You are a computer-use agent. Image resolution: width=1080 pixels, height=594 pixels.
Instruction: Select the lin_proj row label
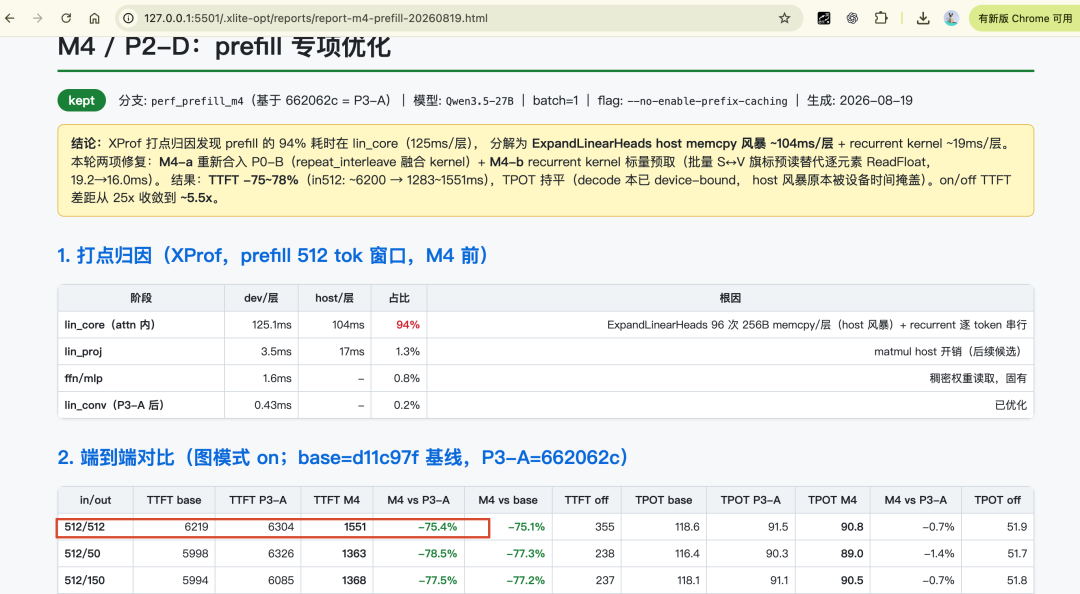click(83, 351)
